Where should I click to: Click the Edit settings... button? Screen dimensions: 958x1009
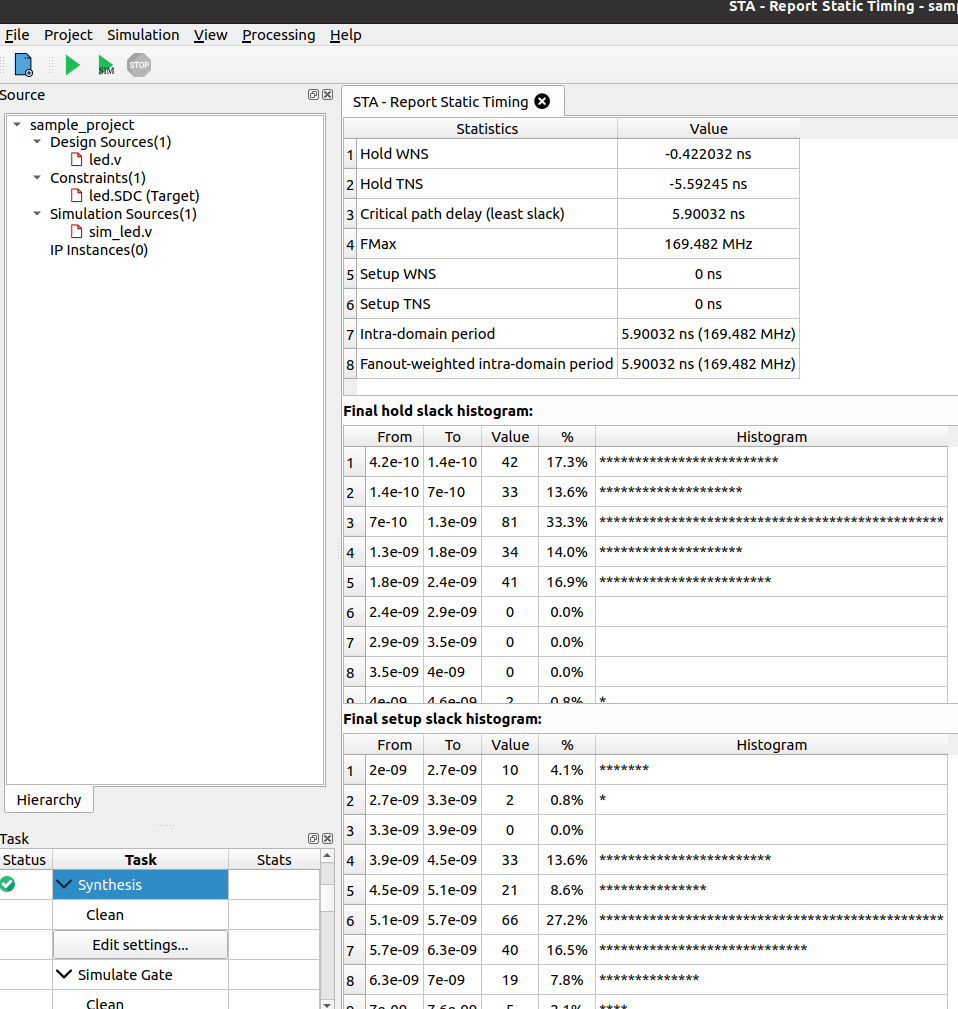coord(139,944)
